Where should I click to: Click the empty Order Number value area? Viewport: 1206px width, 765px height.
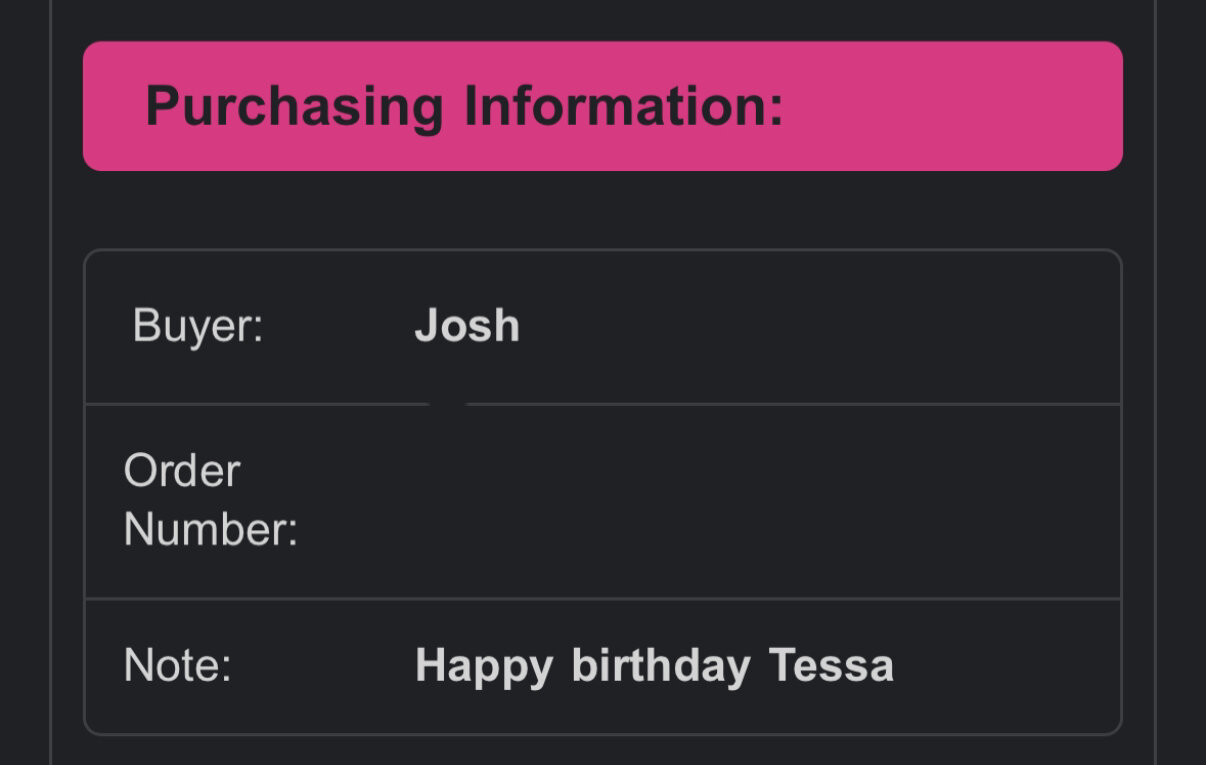click(x=700, y=500)
